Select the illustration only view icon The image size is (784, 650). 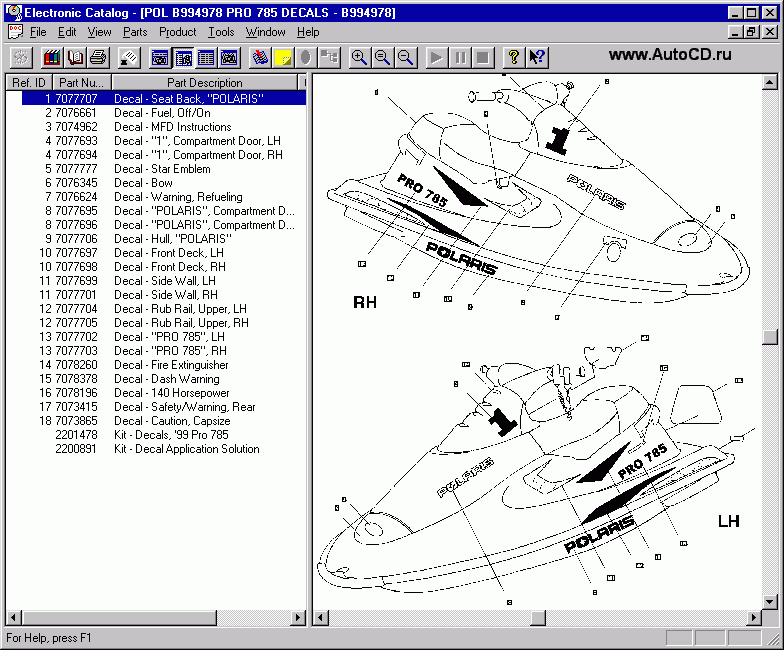(228, 58)
